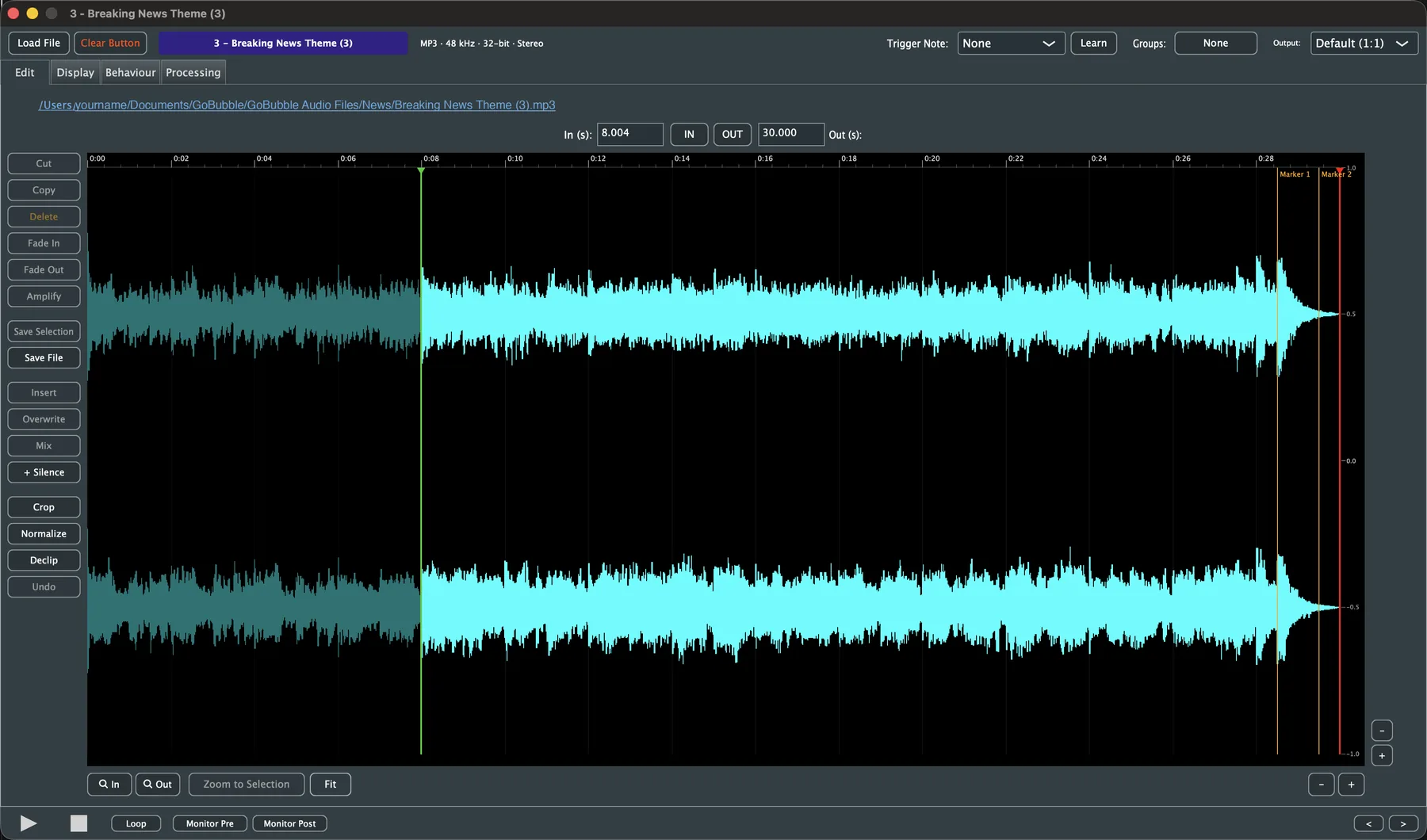Go to previous button with < arrow
Screen dimensions: 1427x840
[x=1368, y=823]
